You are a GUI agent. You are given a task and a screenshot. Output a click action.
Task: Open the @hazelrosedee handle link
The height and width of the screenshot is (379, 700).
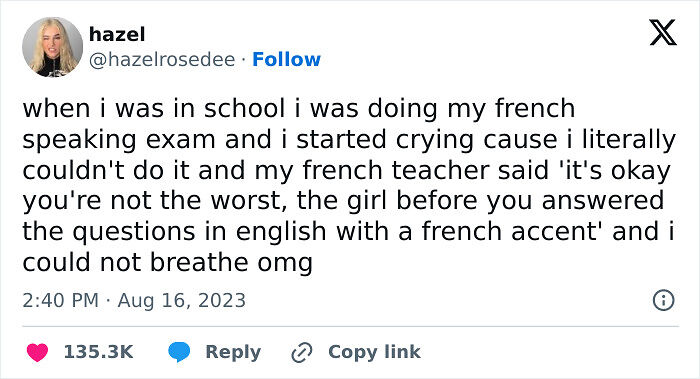click(162, 59)
